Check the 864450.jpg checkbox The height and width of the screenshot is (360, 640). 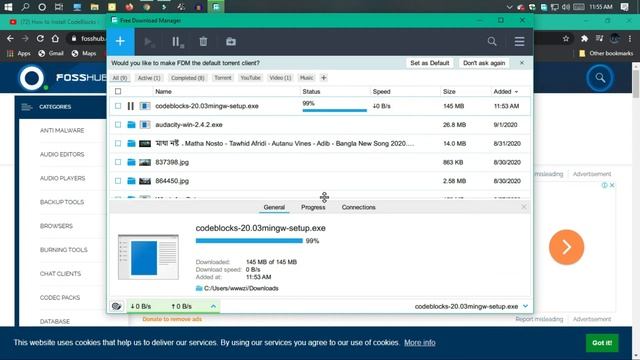[118, 181]
